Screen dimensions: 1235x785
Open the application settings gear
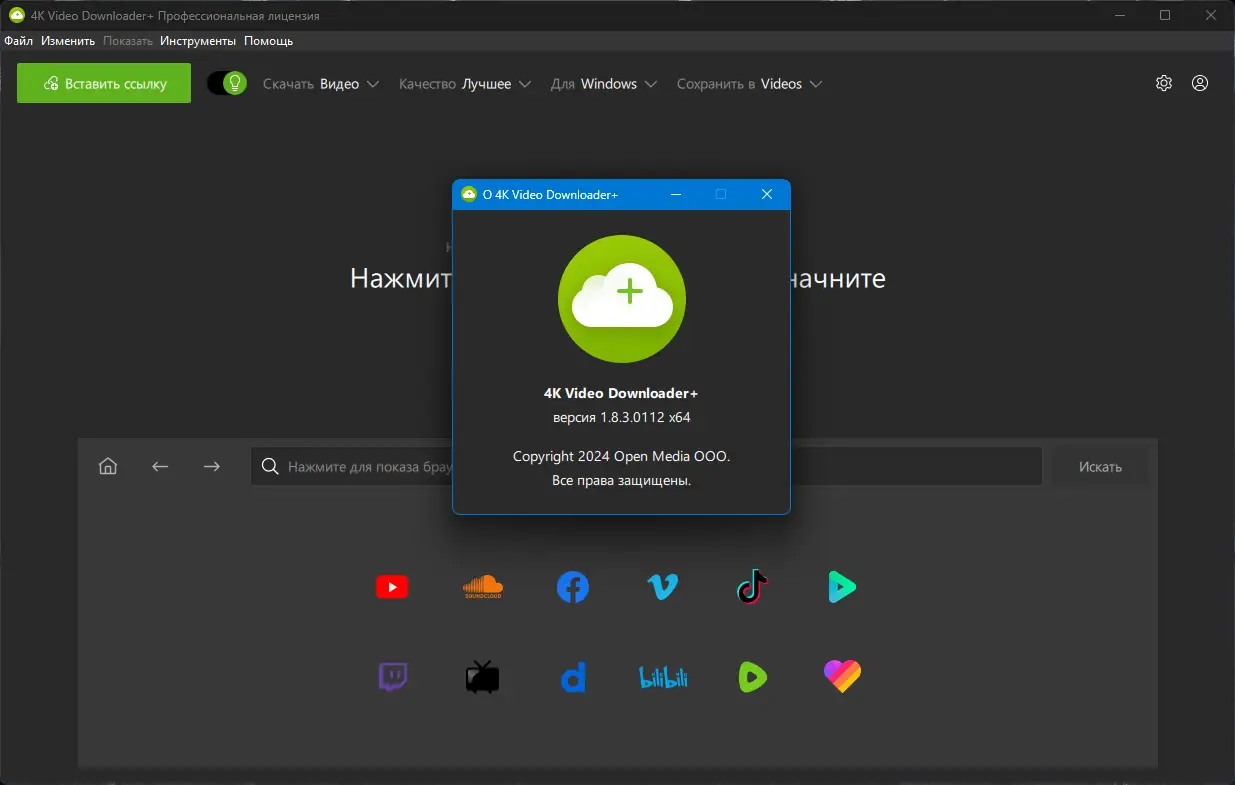pos(1163,83)
